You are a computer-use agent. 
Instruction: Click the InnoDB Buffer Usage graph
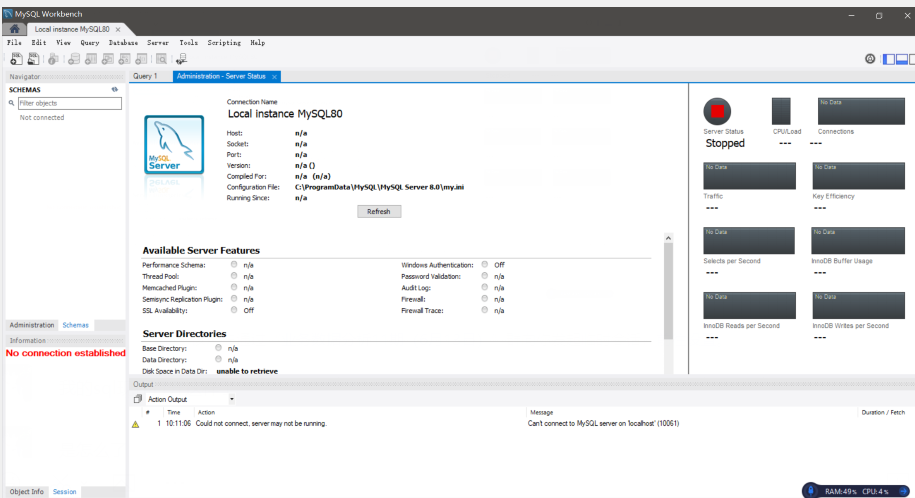(x=858, y=241)
